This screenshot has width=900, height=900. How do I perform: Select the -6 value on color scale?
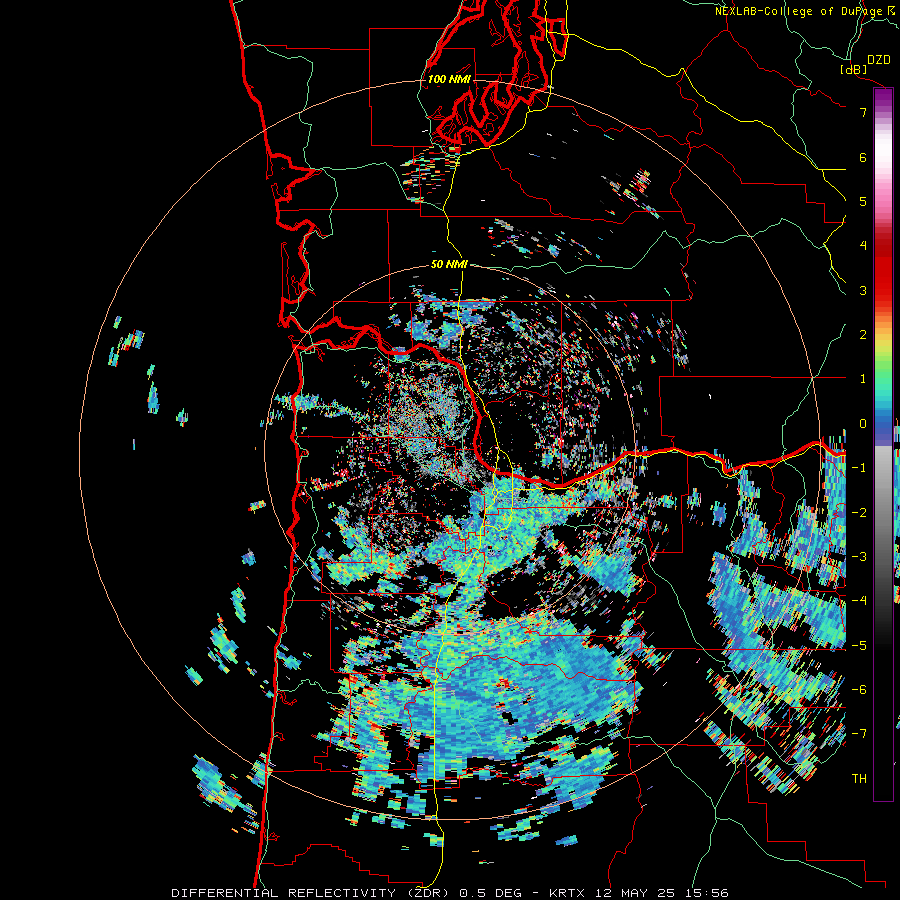(x=859, y=690)
